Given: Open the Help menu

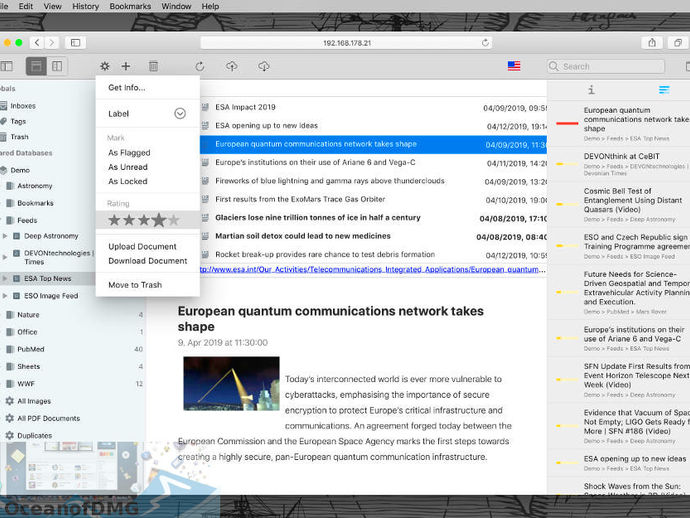Looking at the screenshot, I should click(x=210, y=6).
